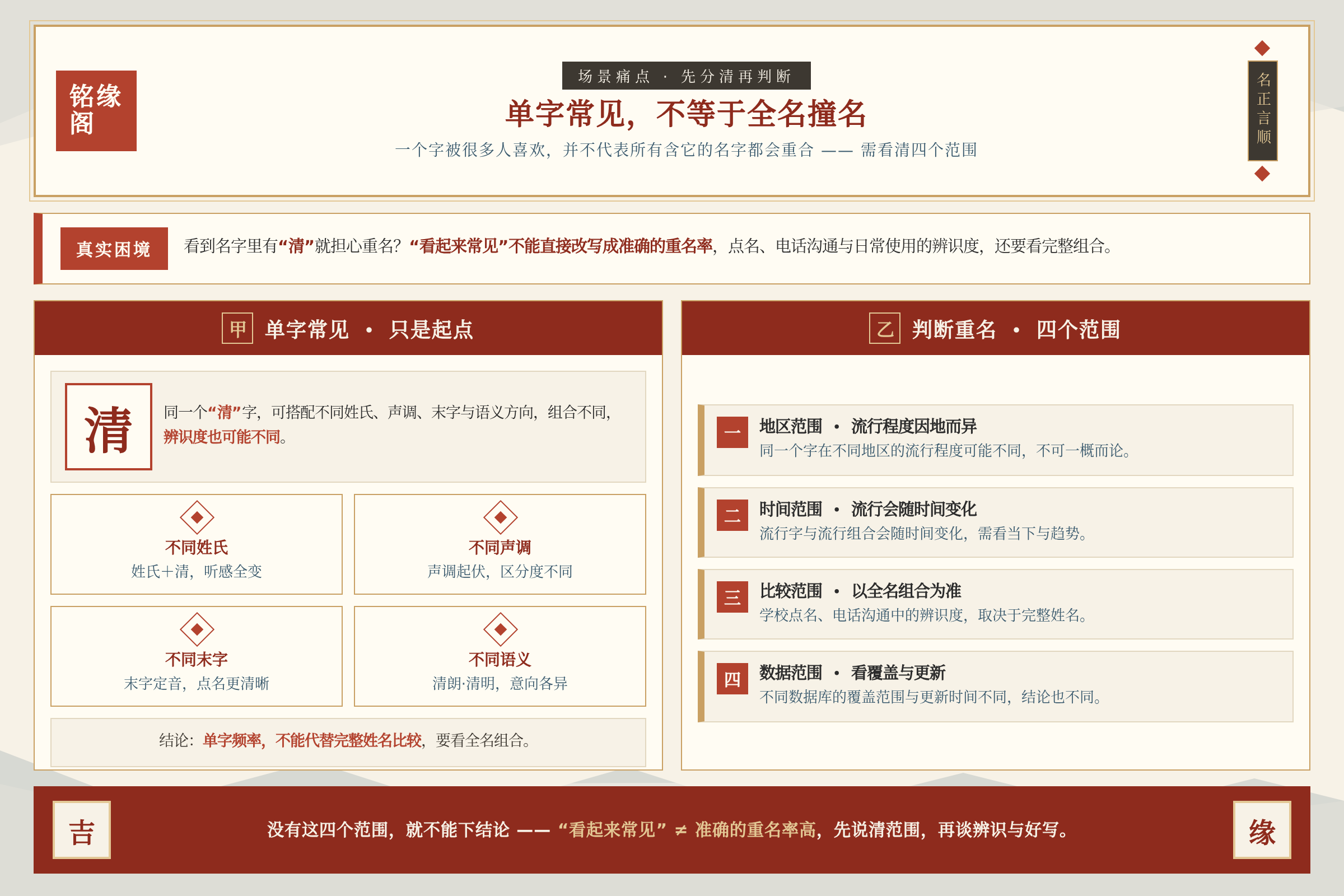Click the heading 时间范围 · 流行会随时间变化

click(x=868, y=508)
